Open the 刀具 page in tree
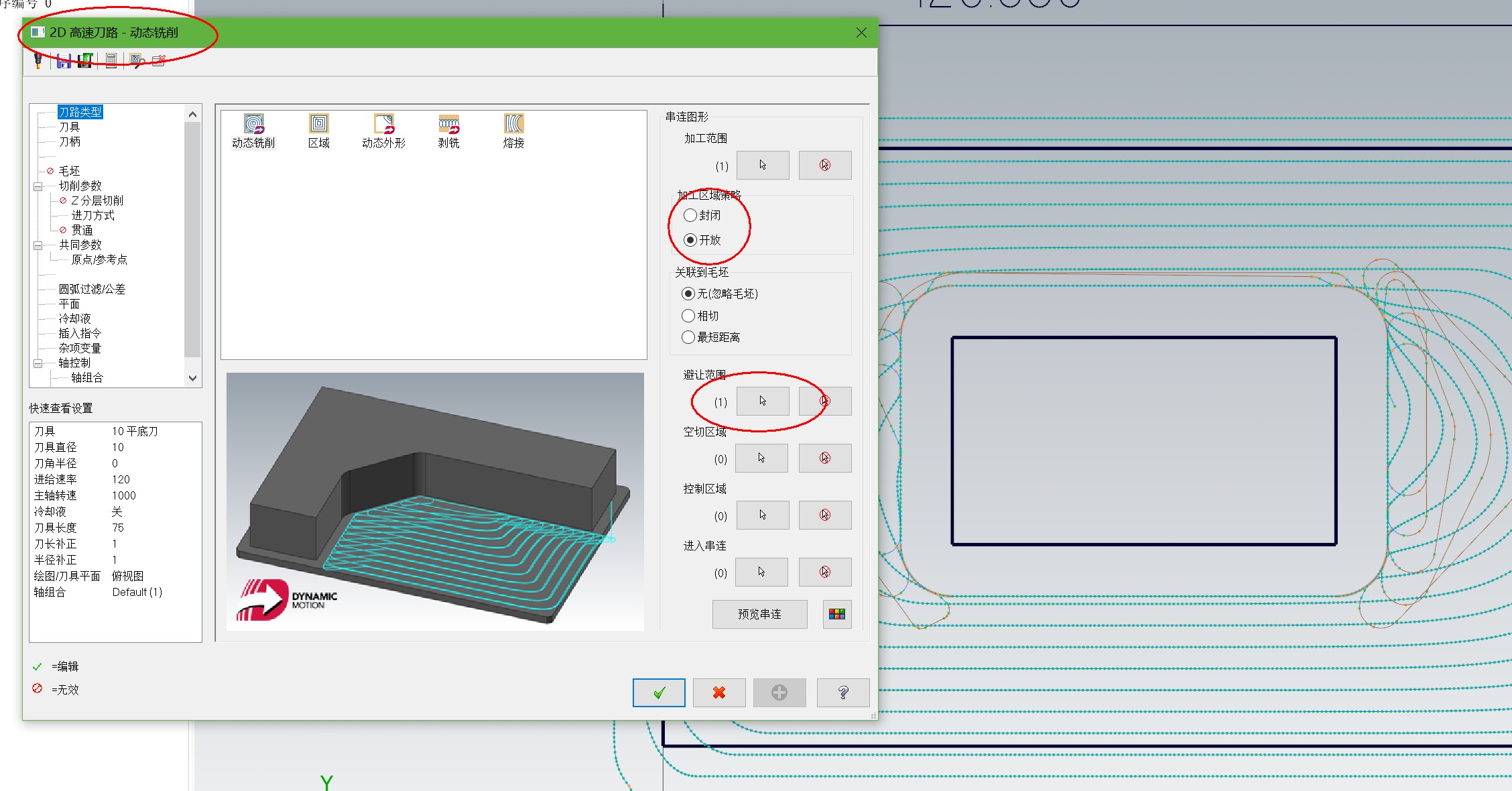Image resolution: width=1512 pixels, height=791 pixels. coord(69,127)
